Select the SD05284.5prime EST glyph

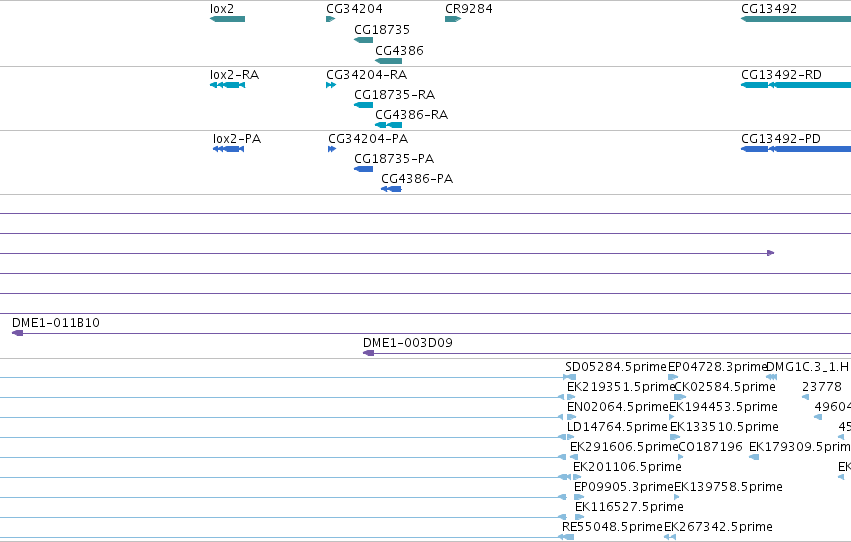pos(569,377)
